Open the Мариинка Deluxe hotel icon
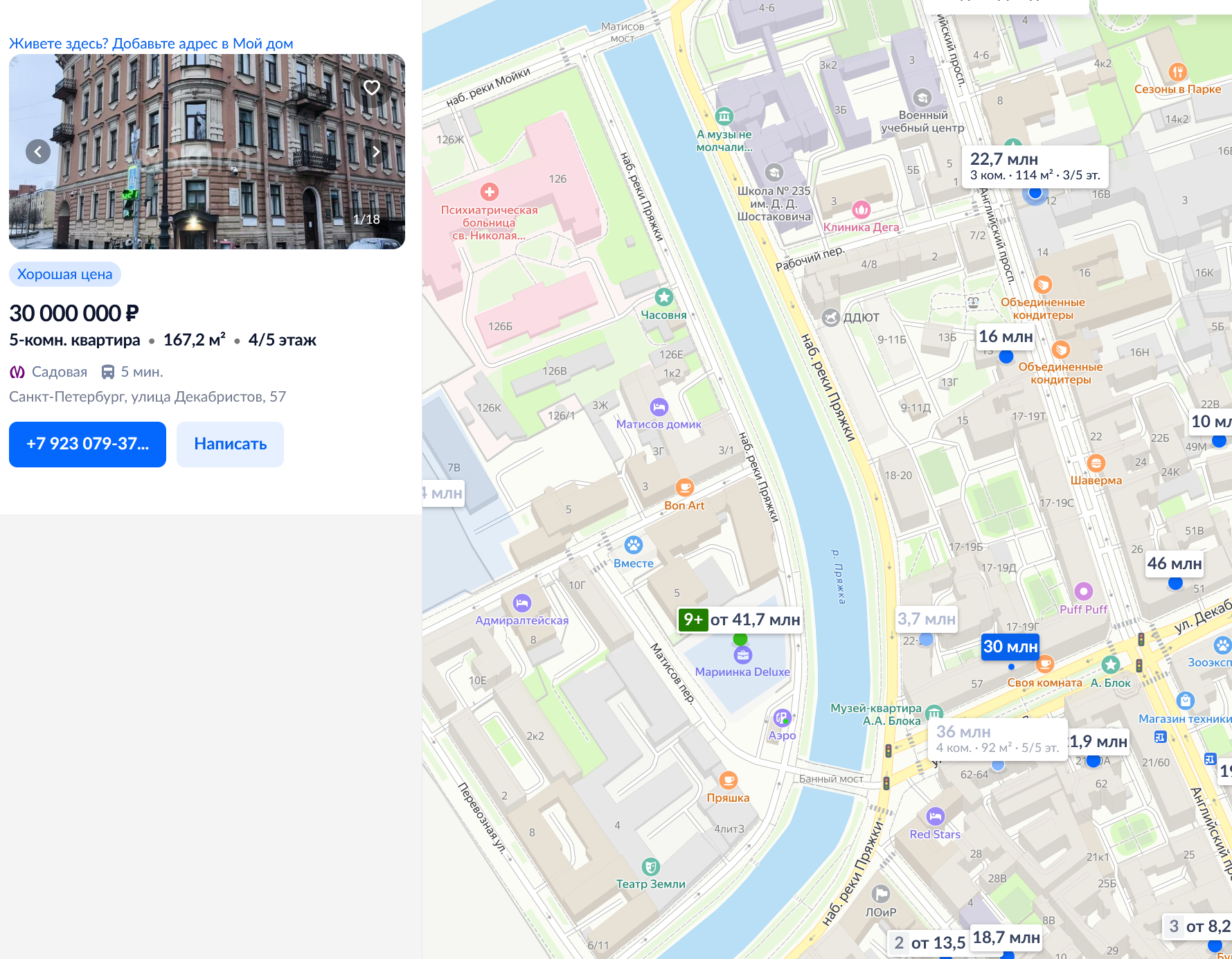The width and height of the screenshot is (1232, 959). coord(742,654)
